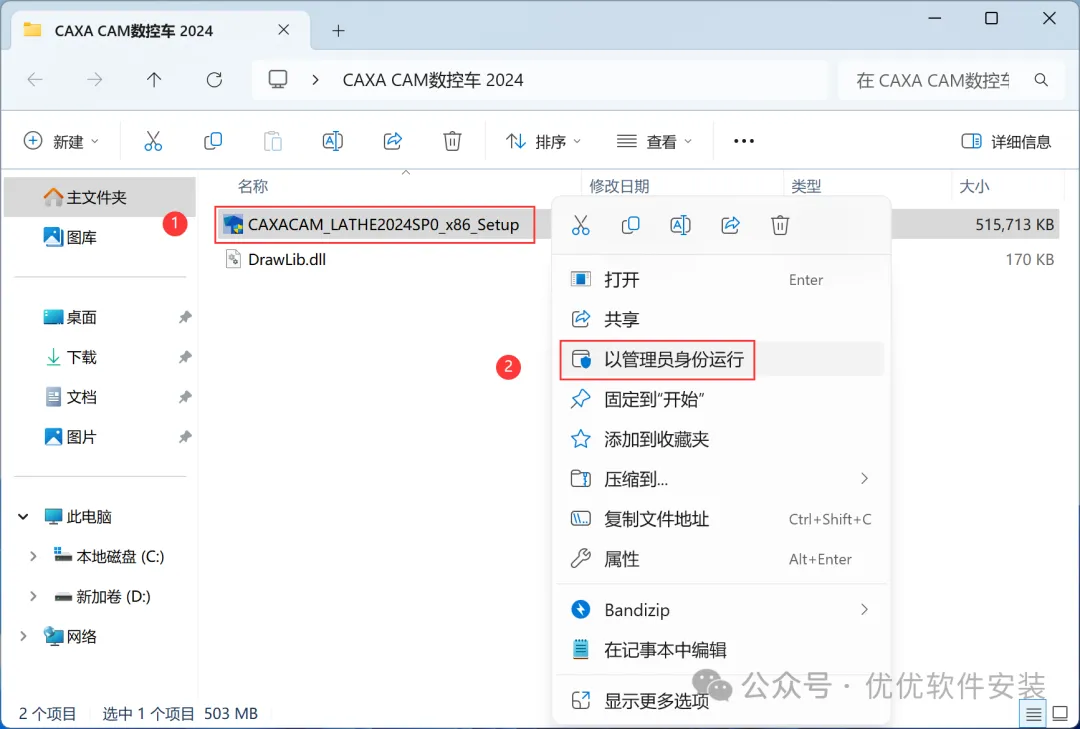
Task: Refresh the current folder view
Action: (214, 80)
